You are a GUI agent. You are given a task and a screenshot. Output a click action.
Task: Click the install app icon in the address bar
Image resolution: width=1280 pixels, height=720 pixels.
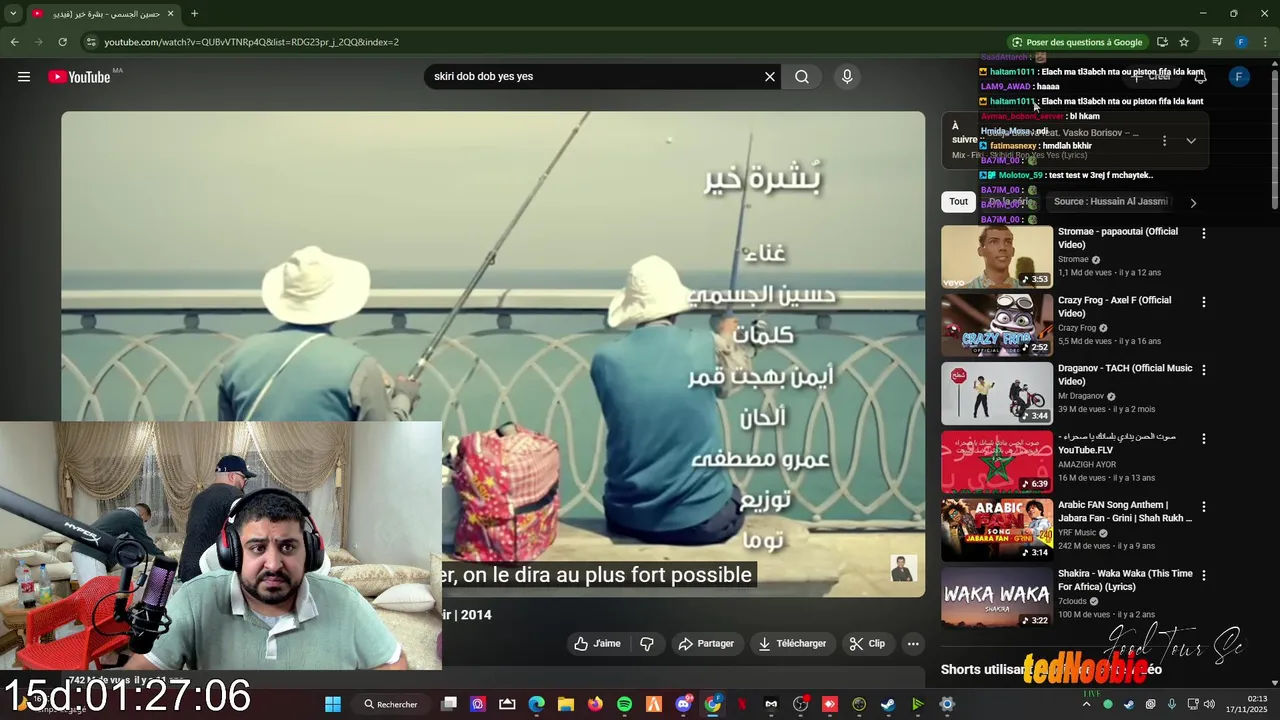(x=1162, y=42)
